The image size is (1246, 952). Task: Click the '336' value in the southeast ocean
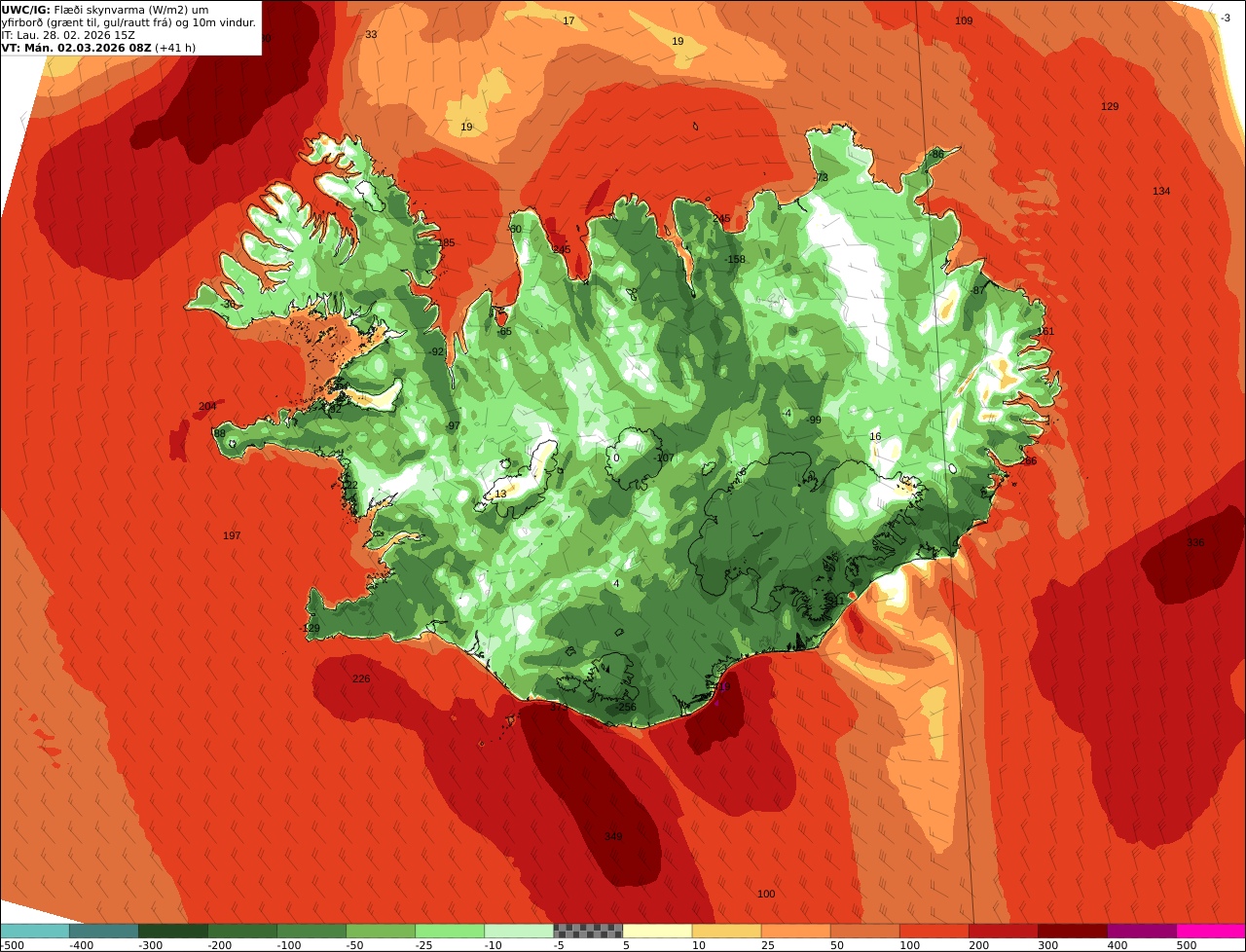1195,542
